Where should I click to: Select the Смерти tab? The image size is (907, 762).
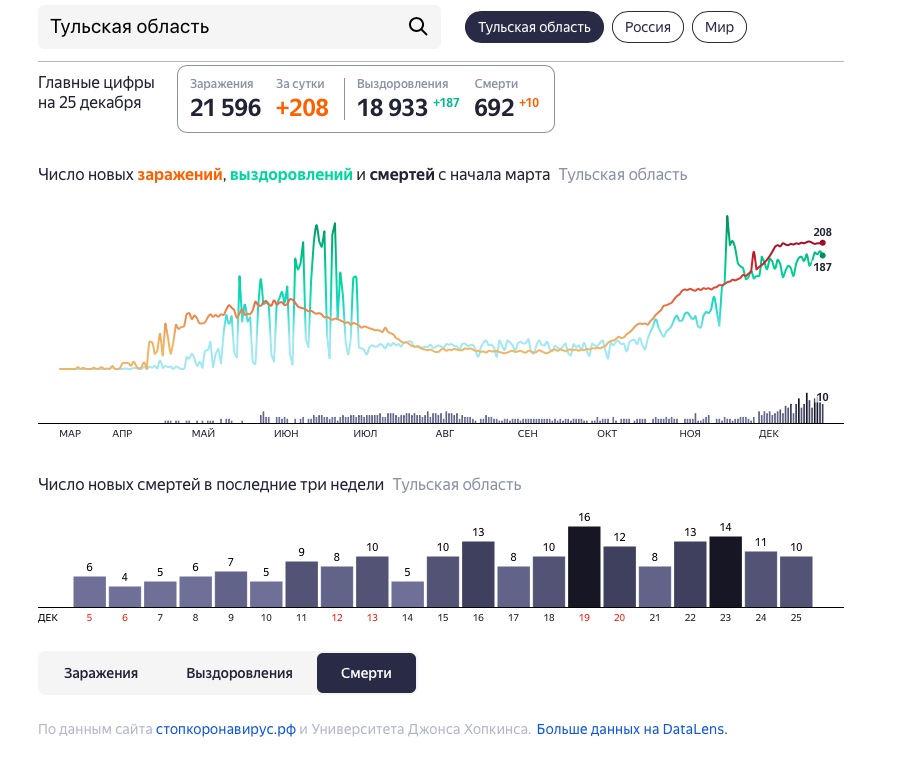tap(366, 673)
